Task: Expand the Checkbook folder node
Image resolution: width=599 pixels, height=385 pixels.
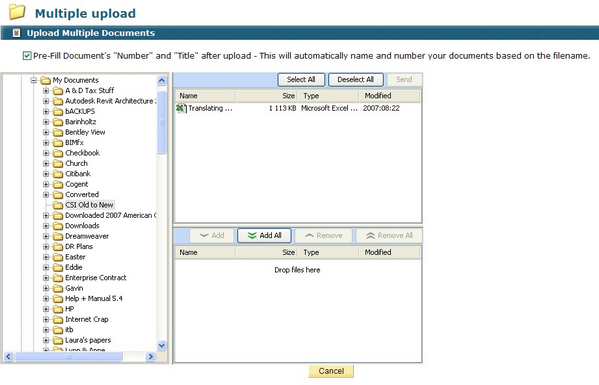Action: (x=46, y=153)
